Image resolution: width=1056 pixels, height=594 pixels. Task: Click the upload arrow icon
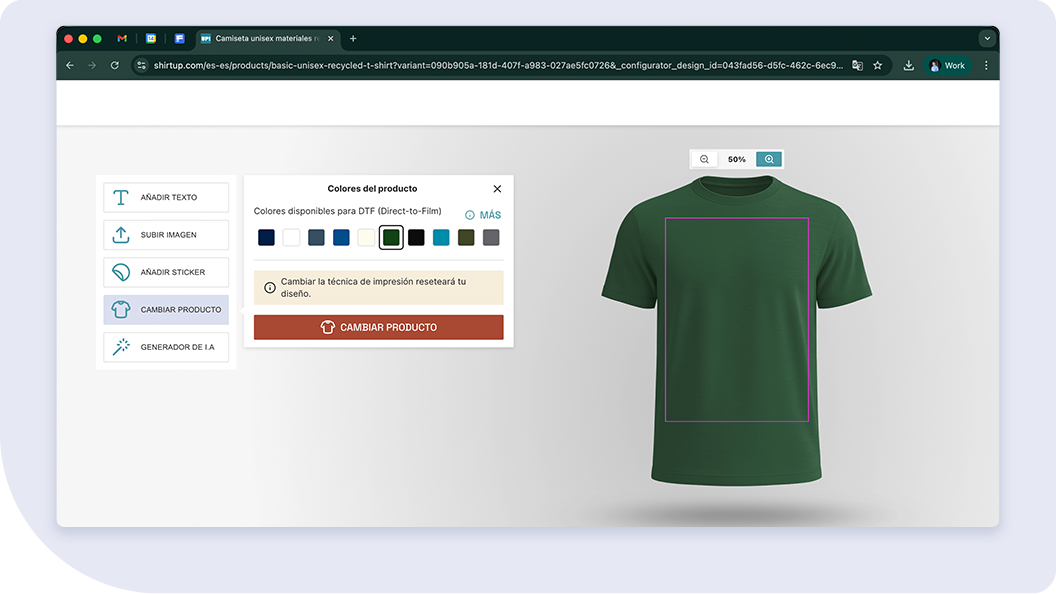[121, 235]
